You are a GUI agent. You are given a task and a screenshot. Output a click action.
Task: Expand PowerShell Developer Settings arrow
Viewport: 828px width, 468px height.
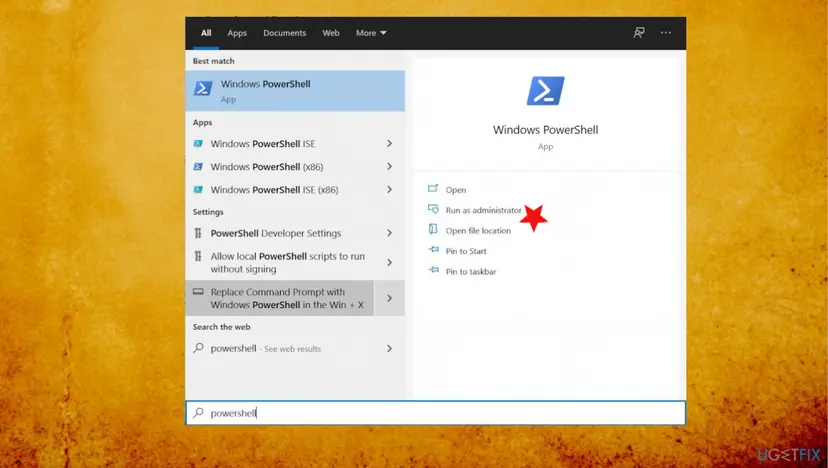(389, 233)
